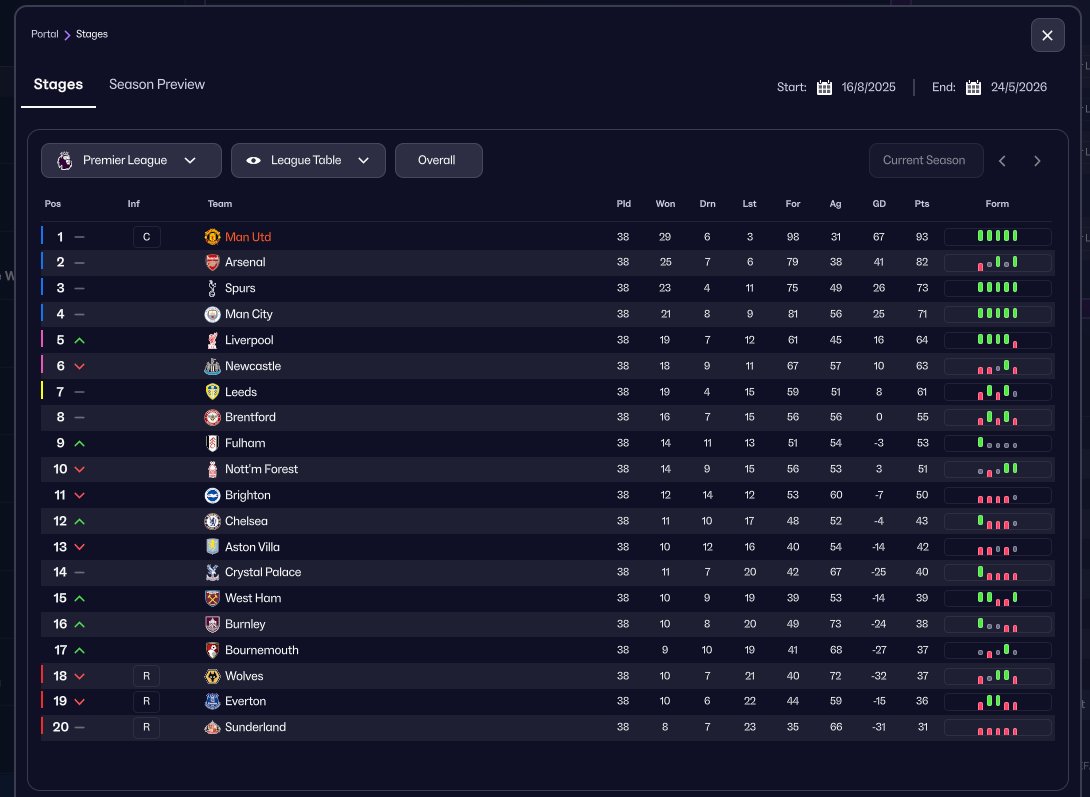The image size is (1090, 797).
Task: Open the Newcastle team name link
Action: [x=253, y=366]
